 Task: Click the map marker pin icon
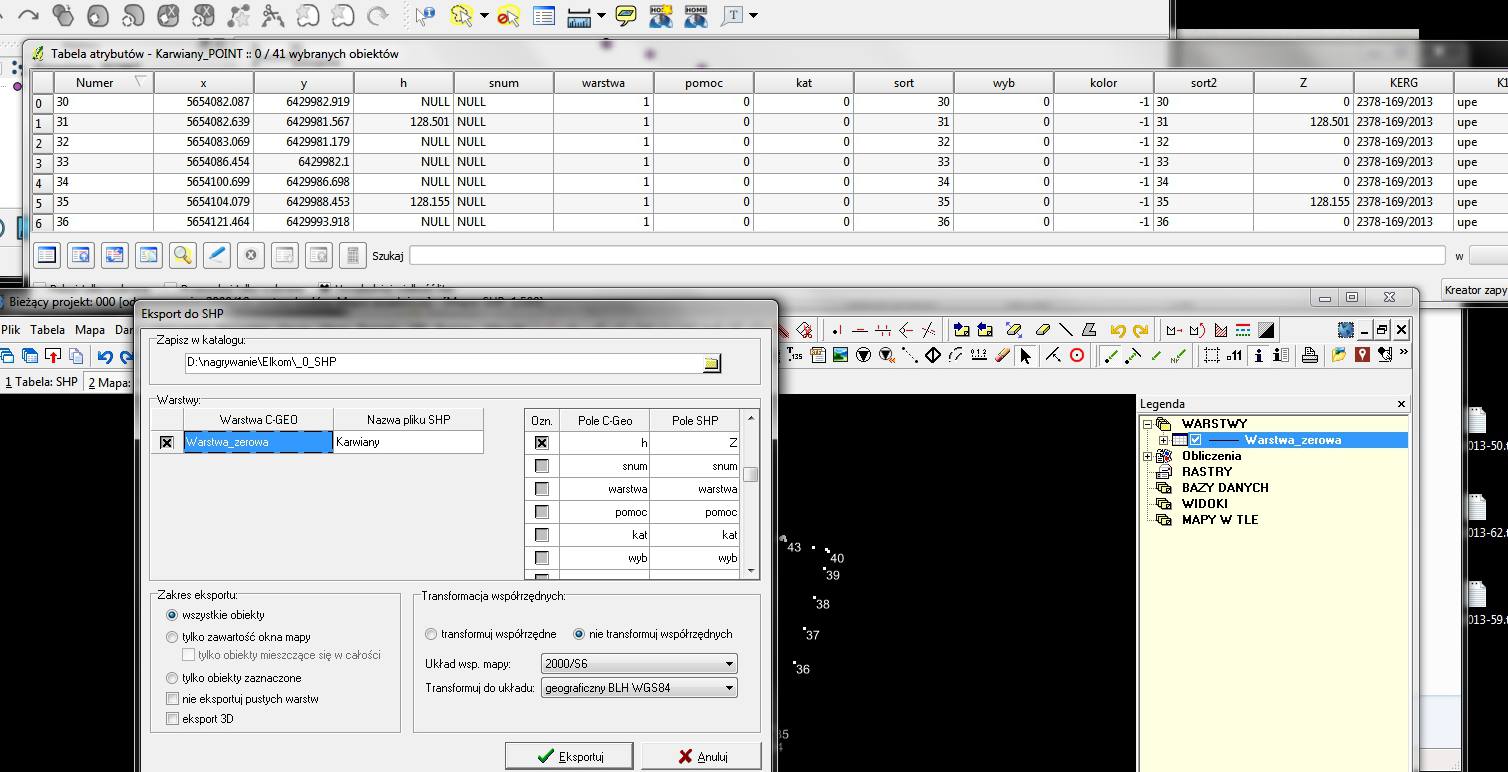click(x=1362, y=355)
